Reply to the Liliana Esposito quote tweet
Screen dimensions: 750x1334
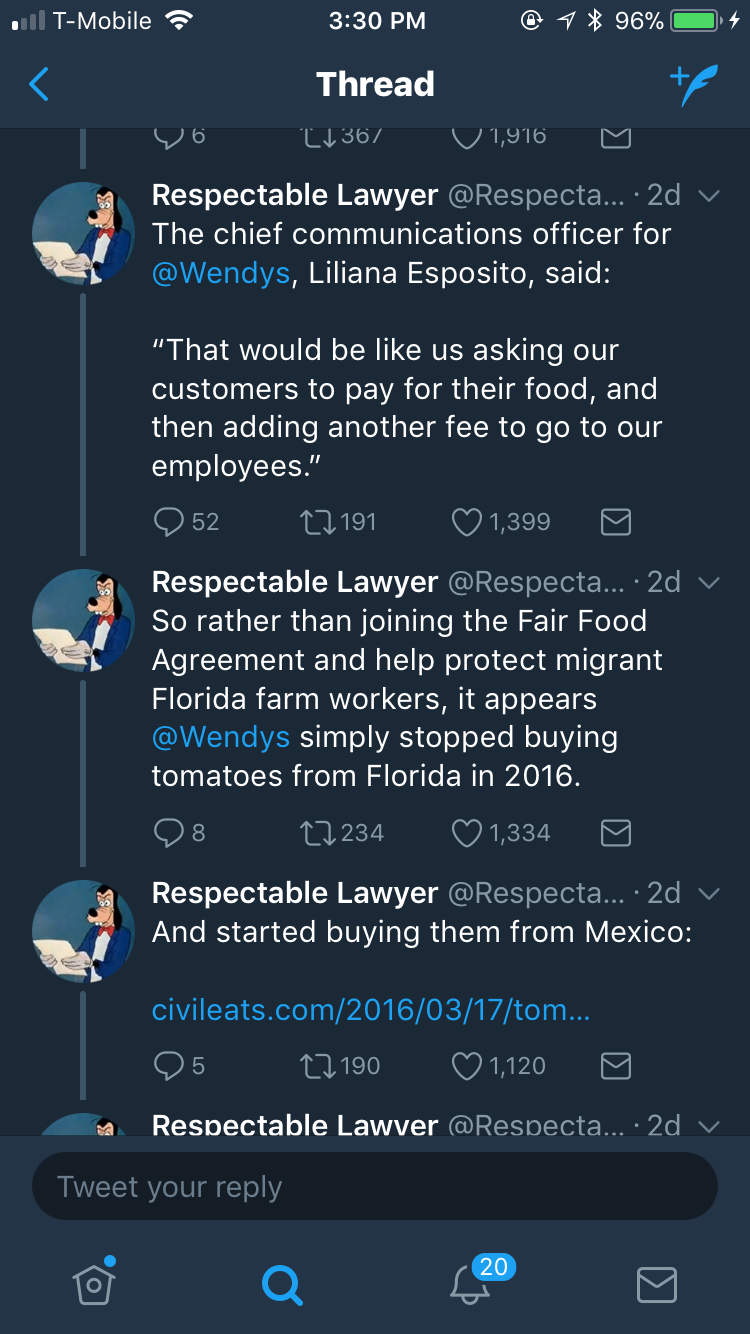click(169, 521)
